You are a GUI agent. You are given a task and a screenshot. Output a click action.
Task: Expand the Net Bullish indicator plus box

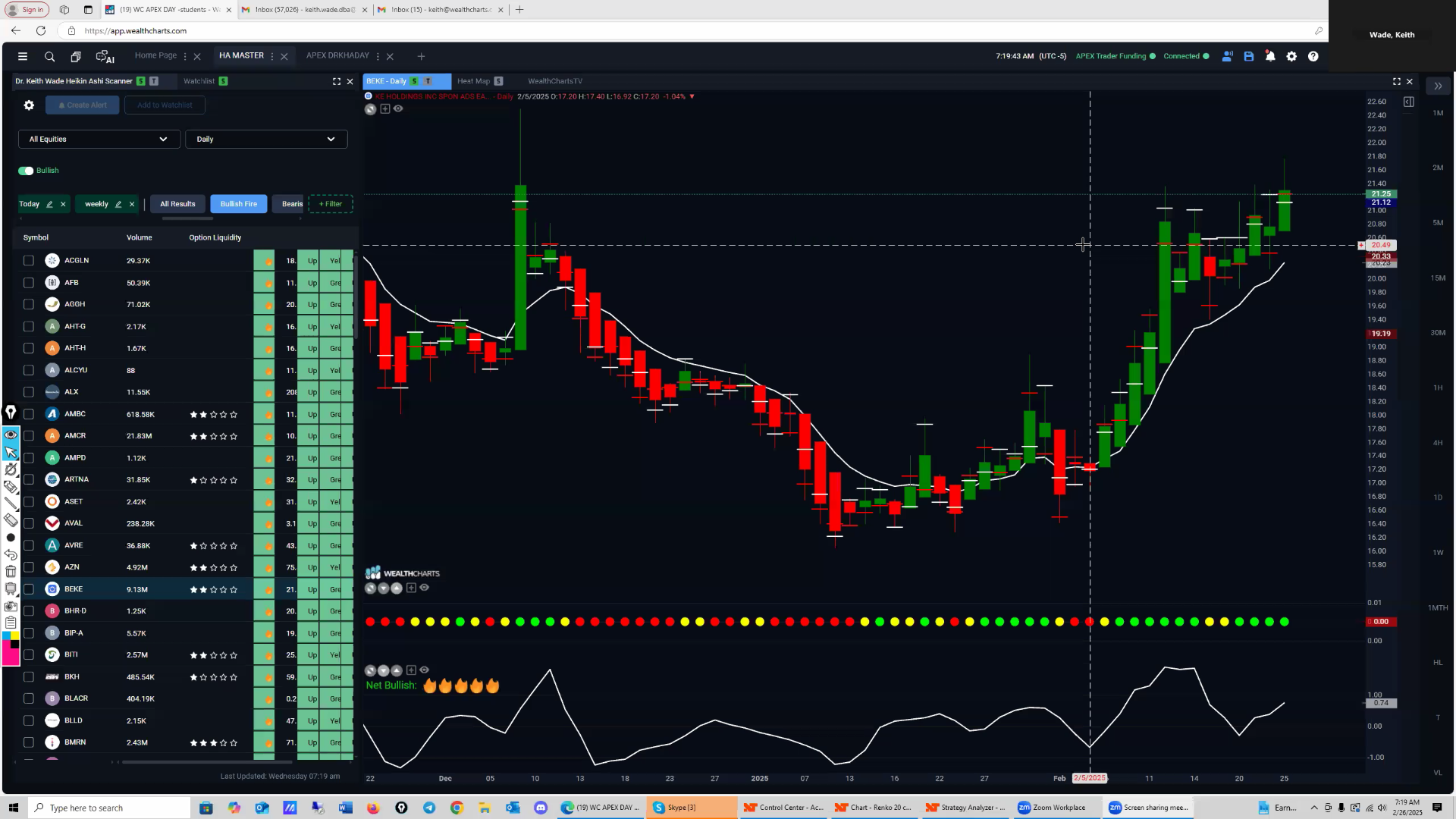coord(411,670)
